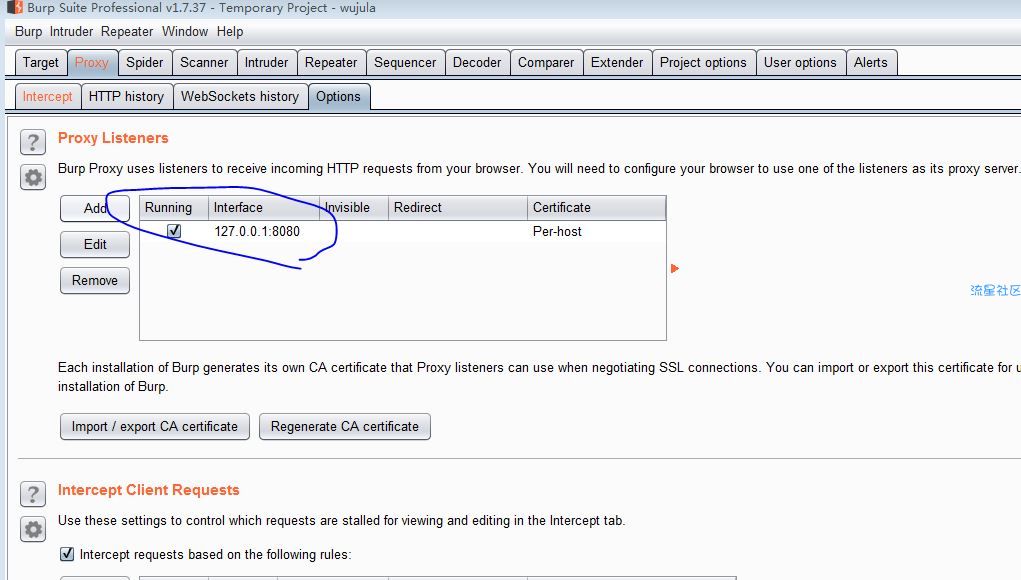The image size is (1021, 580).
Task: Open the Window menu
Action: [185, 31]
